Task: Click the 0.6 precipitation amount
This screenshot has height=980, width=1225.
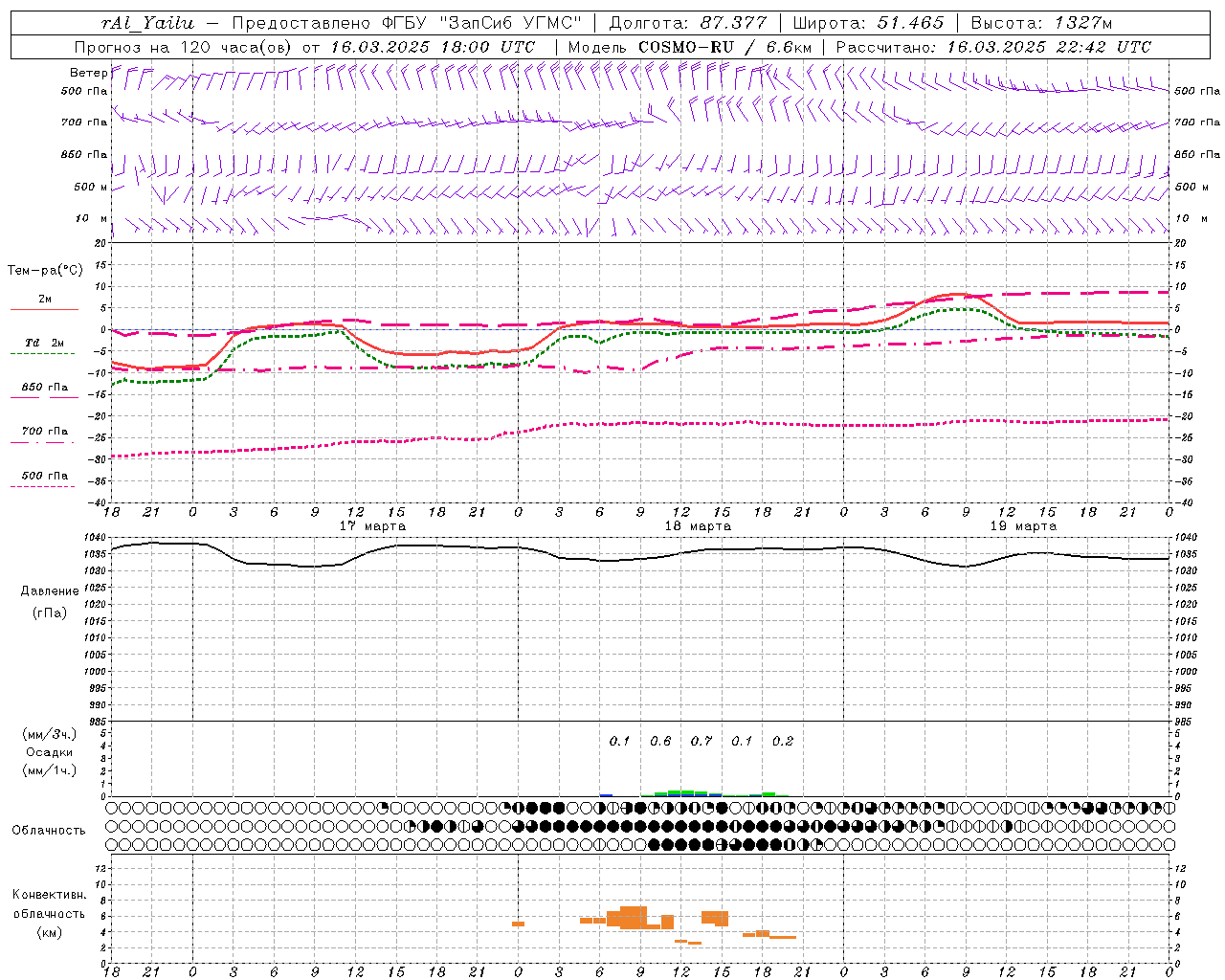Action: tap(660, 741)
